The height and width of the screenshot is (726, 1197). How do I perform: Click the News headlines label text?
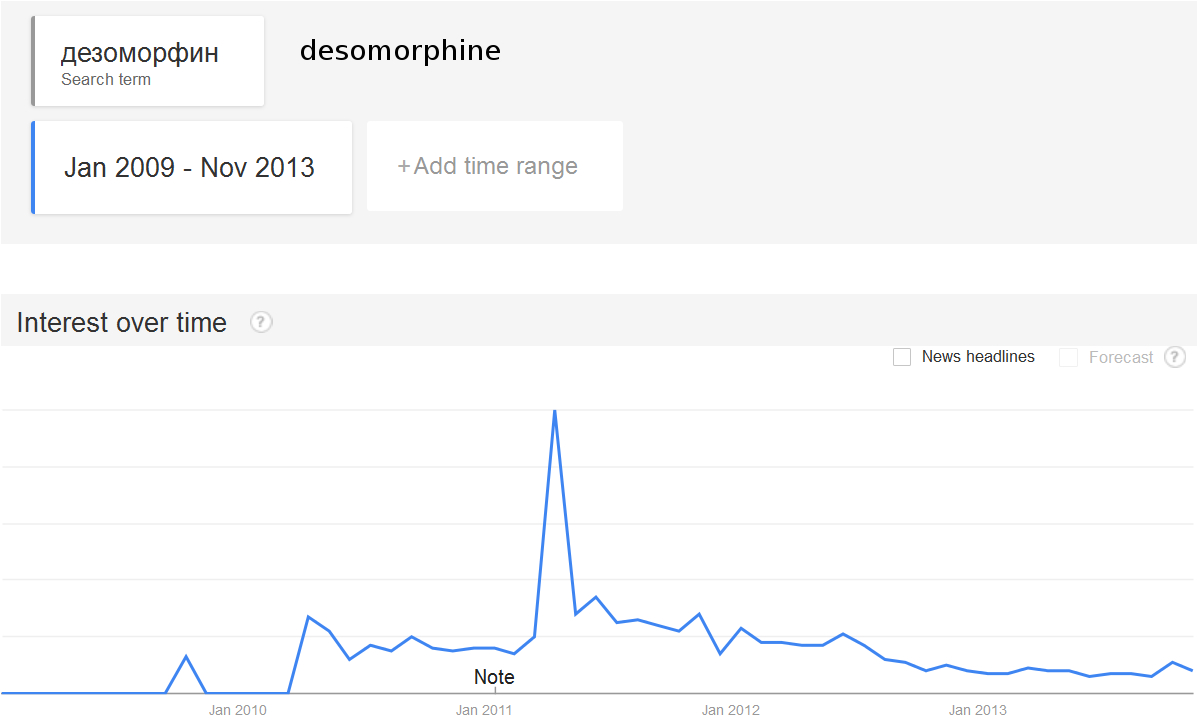(x=978, y=357)
